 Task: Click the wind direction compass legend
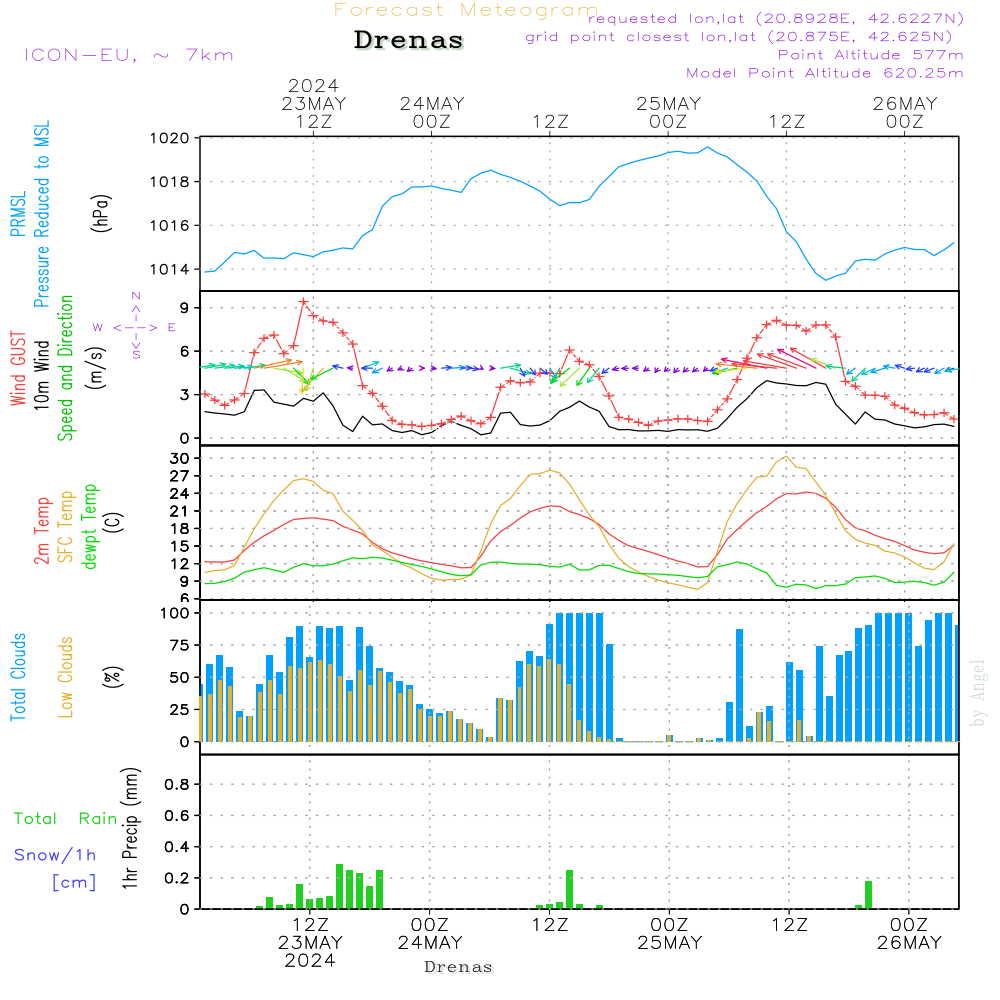click(x=135, y=326)
